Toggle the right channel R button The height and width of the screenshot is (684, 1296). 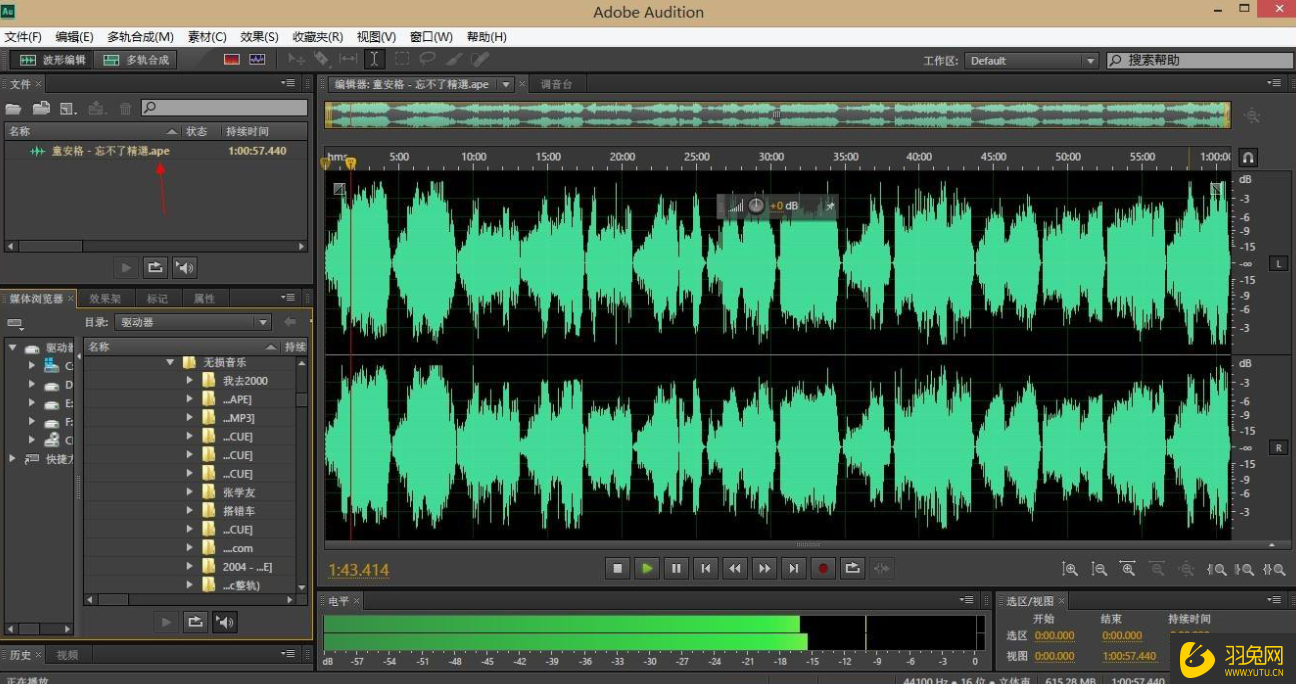(1278, 447)
